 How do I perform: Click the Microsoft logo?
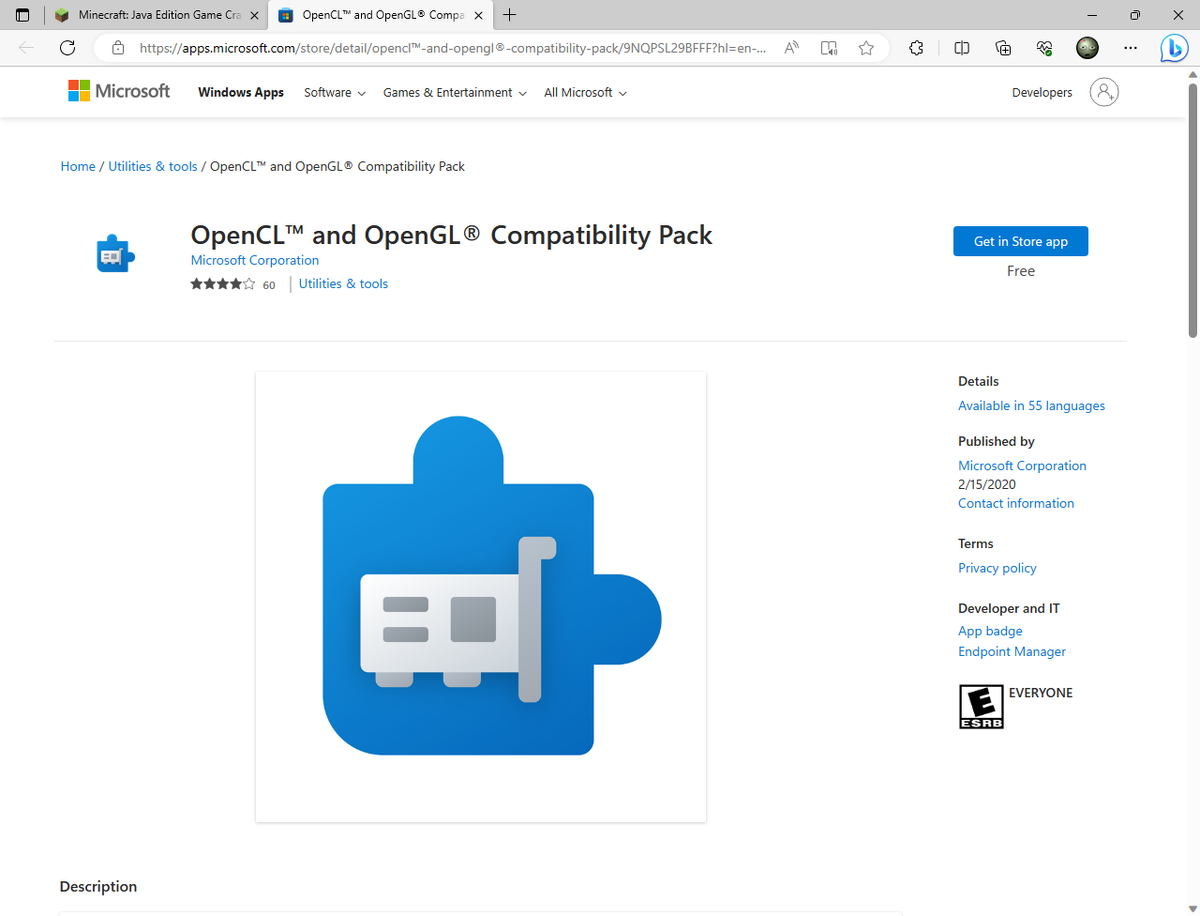[x=119, y=91]
